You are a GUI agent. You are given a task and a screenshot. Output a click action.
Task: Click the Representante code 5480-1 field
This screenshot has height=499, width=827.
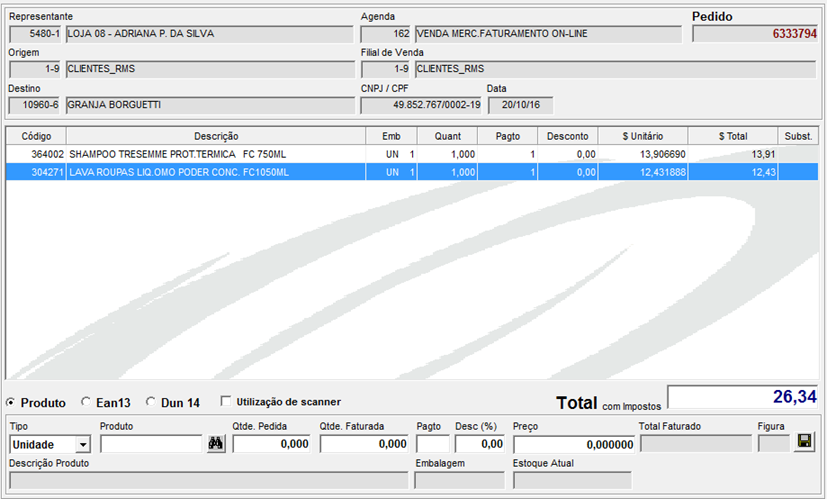click(35, 34)
